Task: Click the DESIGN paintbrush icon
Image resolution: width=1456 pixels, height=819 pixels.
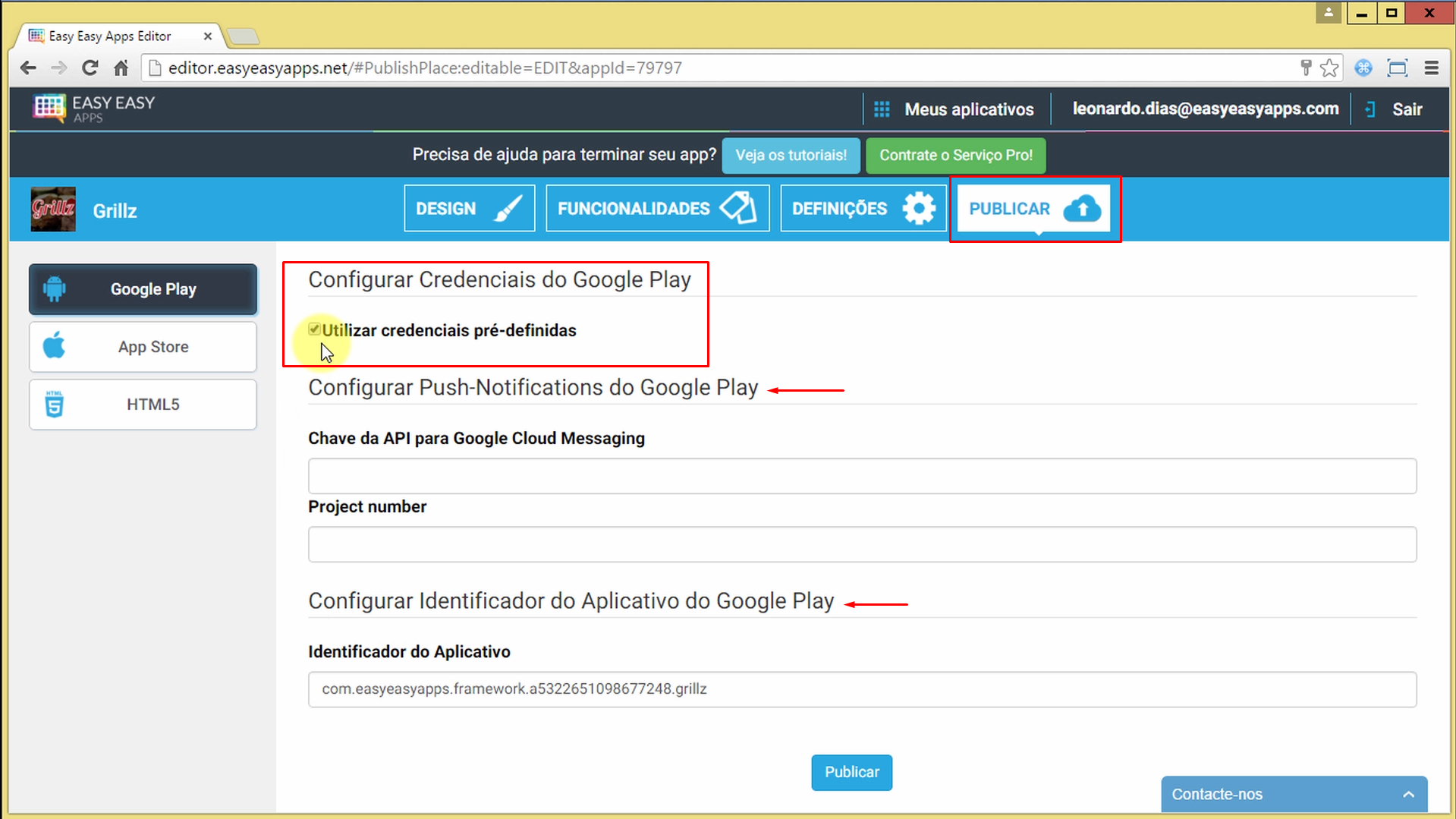Action: pyautogui.click(x=510, y=207)
